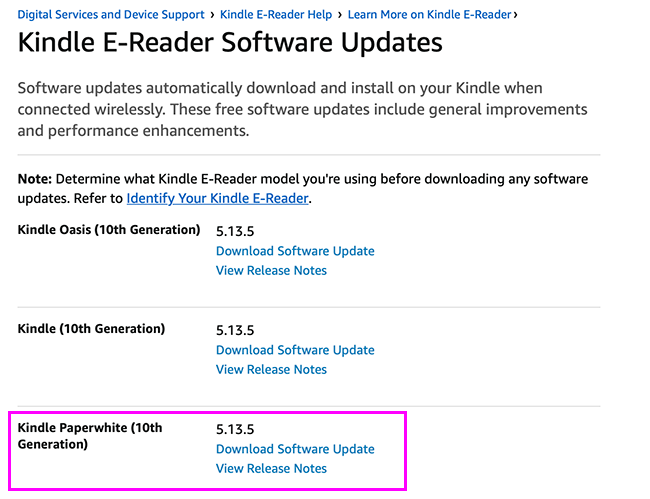This screenshot has height=499, width=650.
Task: Click chevron after Learn More on Kindle E-Reader
Action: 515,15
